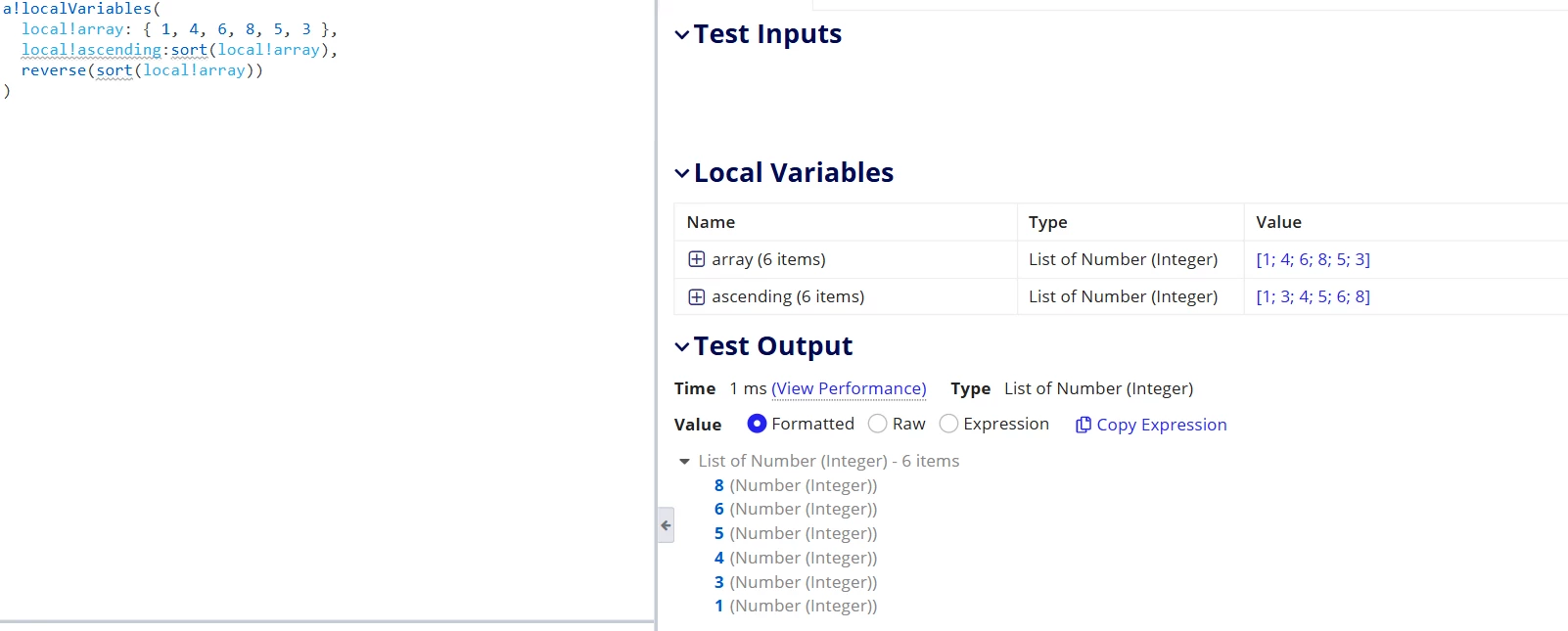
Task: Click the closing parenthesis line in editor
Action: 7,91
